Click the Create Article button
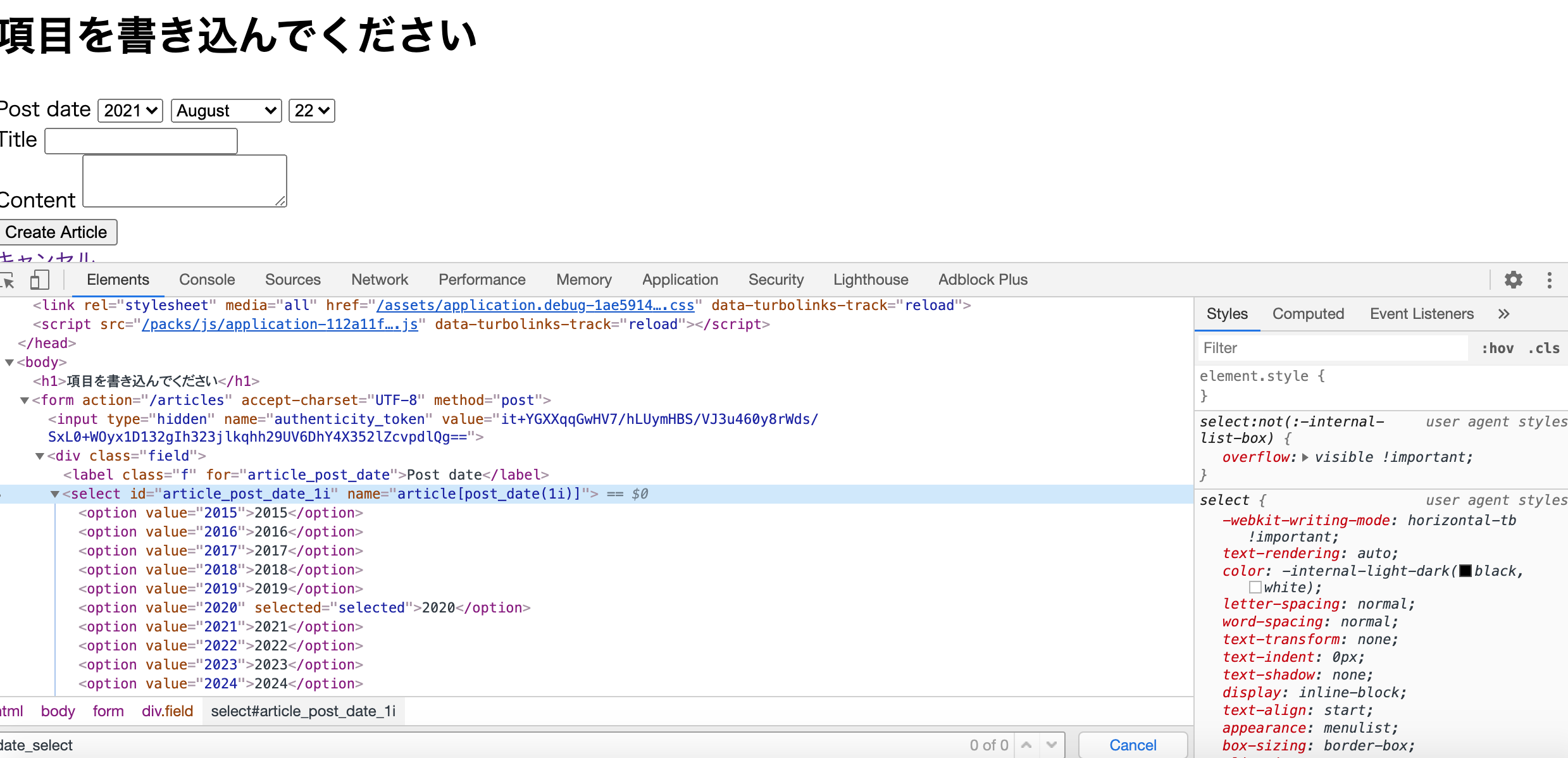Image resolution: width=1568 pixels, height=758 pixels. pyautogui.click(x=57, y=232)
